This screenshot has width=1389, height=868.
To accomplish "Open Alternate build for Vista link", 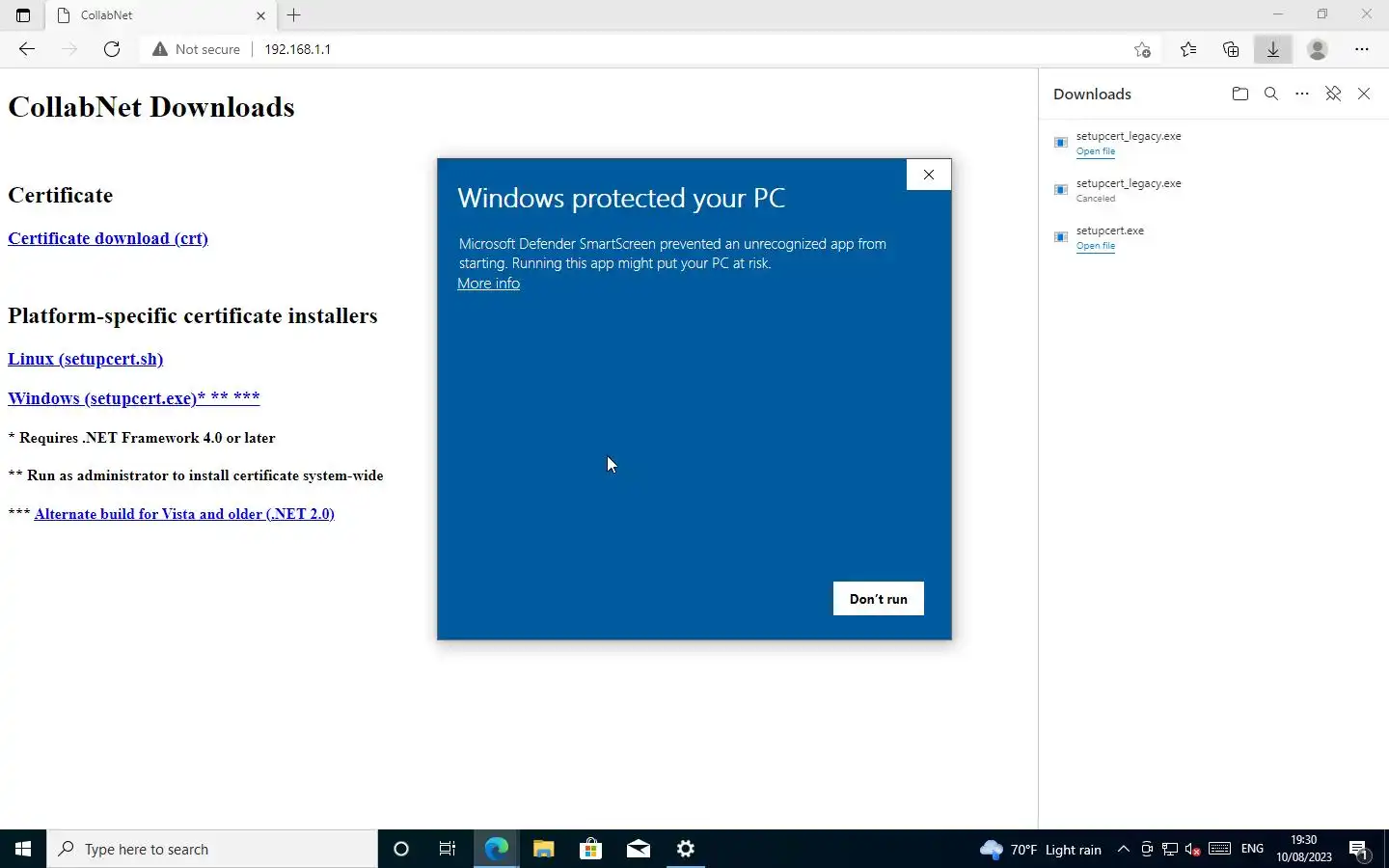I will pos(184,514).
